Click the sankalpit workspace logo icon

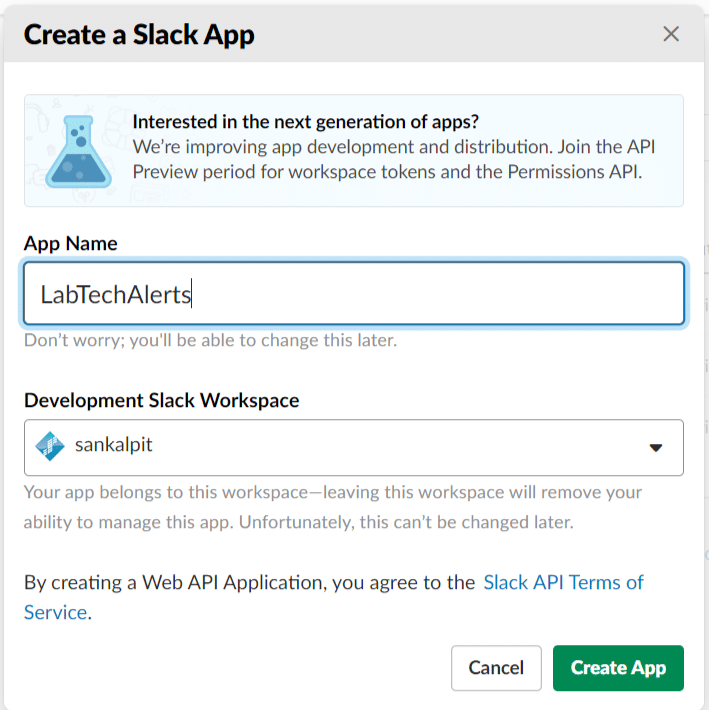pyautogui.click(x=50, y=446)
